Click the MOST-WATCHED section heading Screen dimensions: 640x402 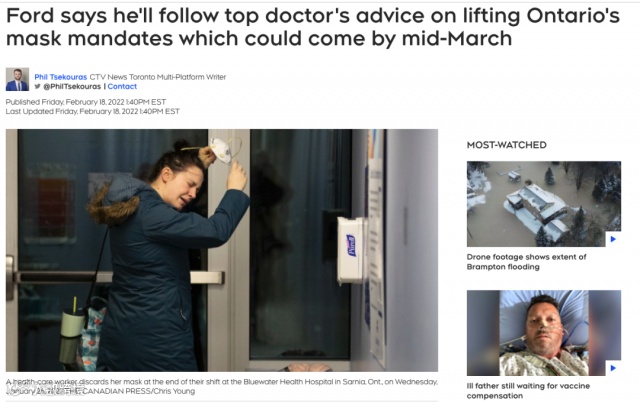pyautogui.click(x=507, y=145)
